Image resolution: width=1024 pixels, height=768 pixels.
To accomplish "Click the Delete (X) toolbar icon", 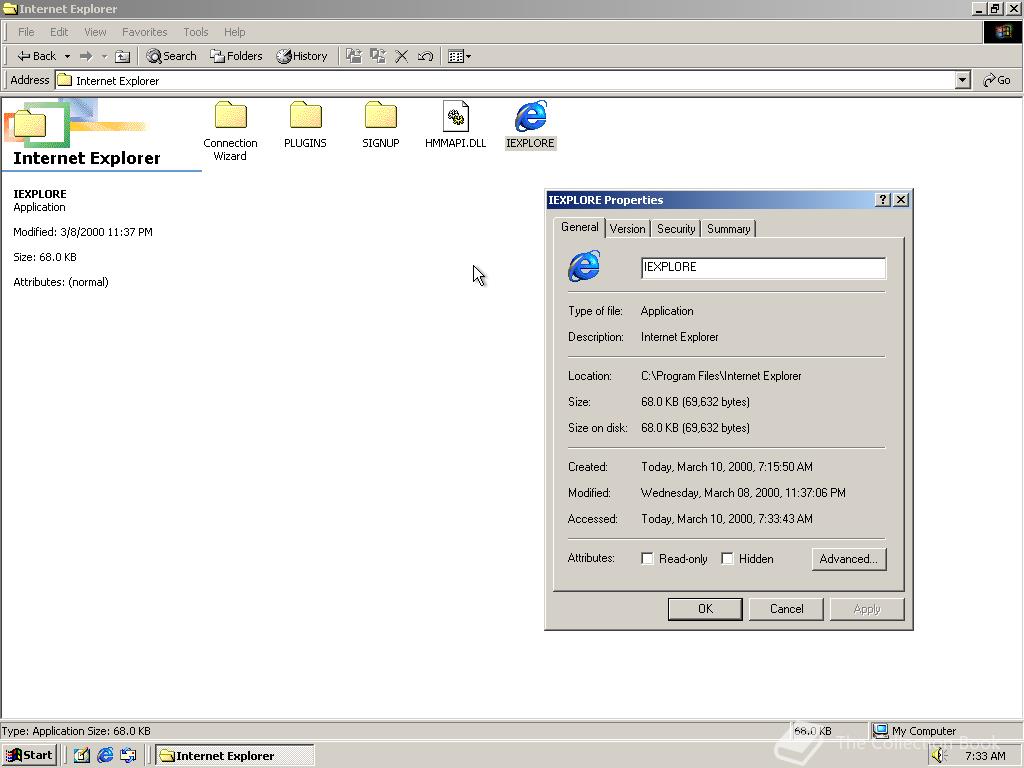I will pyautogui.click(x=402, y=56).
